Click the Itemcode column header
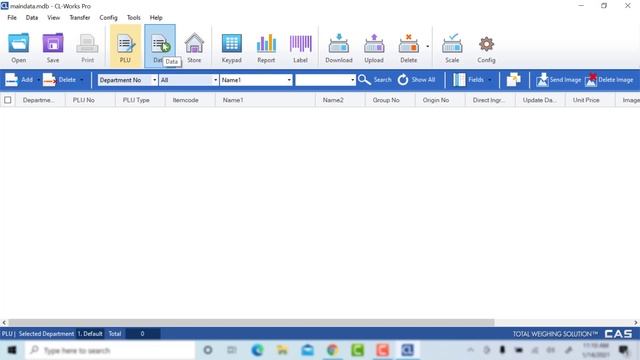640x360 pixels. (x=190, y=100)
